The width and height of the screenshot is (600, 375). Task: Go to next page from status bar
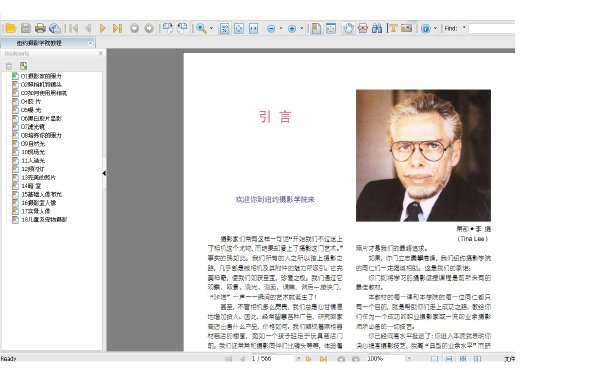click(308, 359)
